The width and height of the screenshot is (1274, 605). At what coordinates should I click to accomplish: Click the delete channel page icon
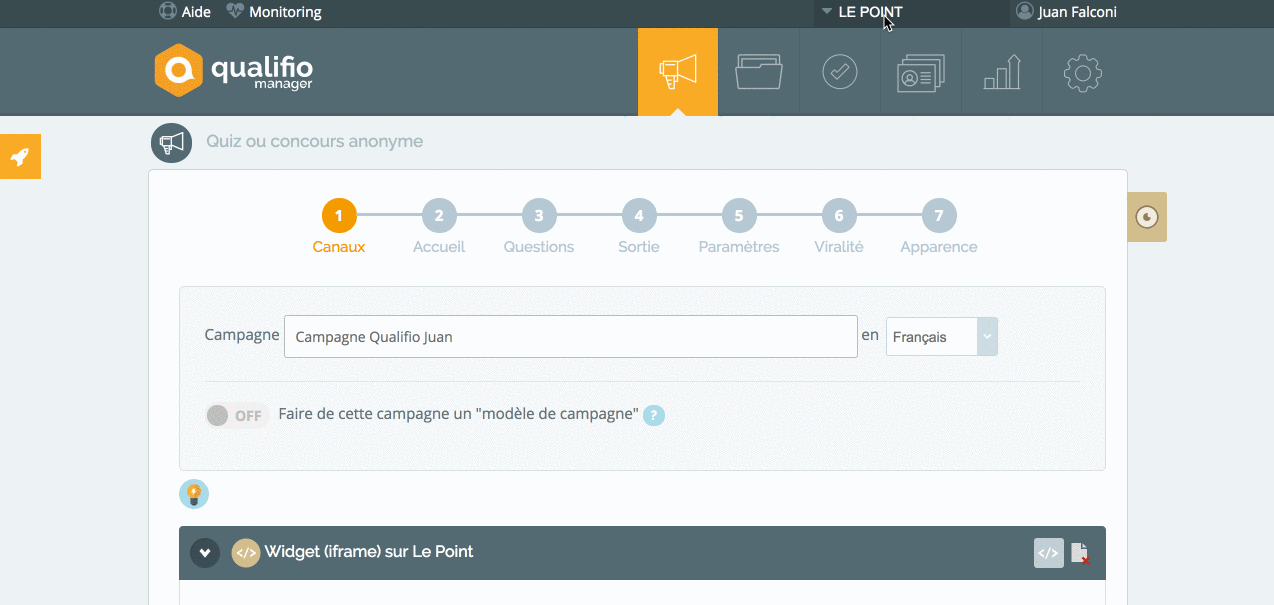click(1080, 553)
